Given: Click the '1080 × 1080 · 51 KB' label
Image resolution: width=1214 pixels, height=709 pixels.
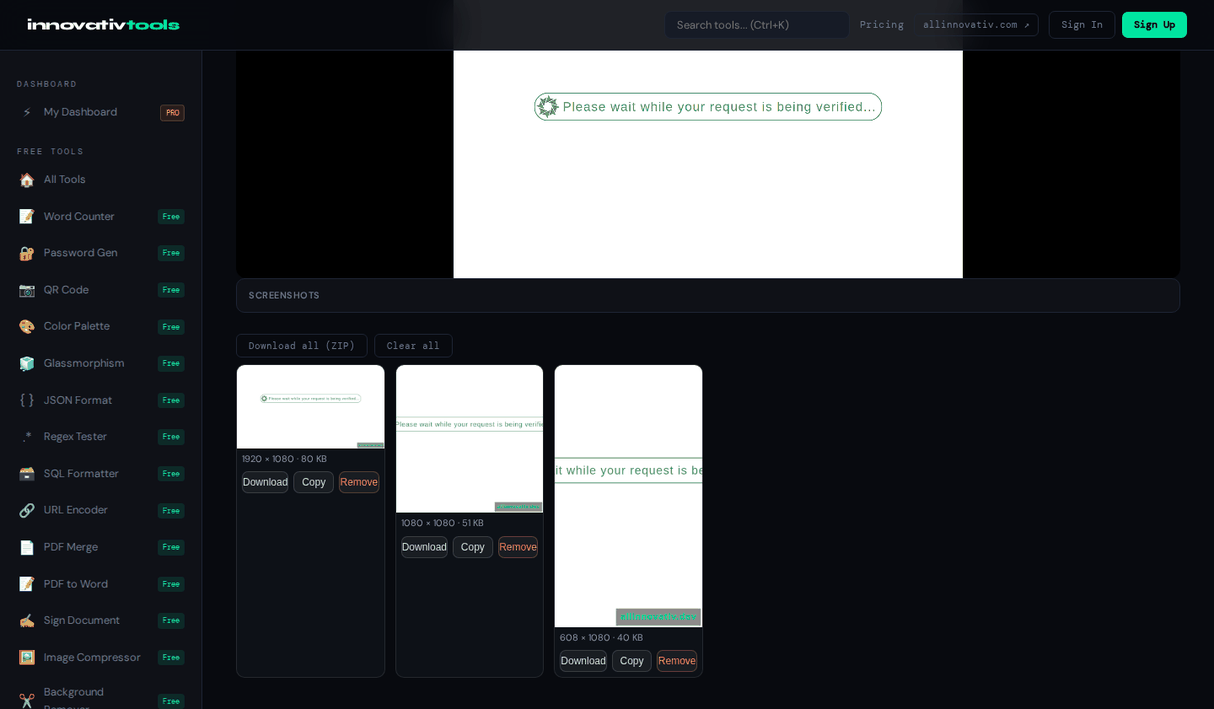Looking at the screenshot, I should tap(442, 523).
